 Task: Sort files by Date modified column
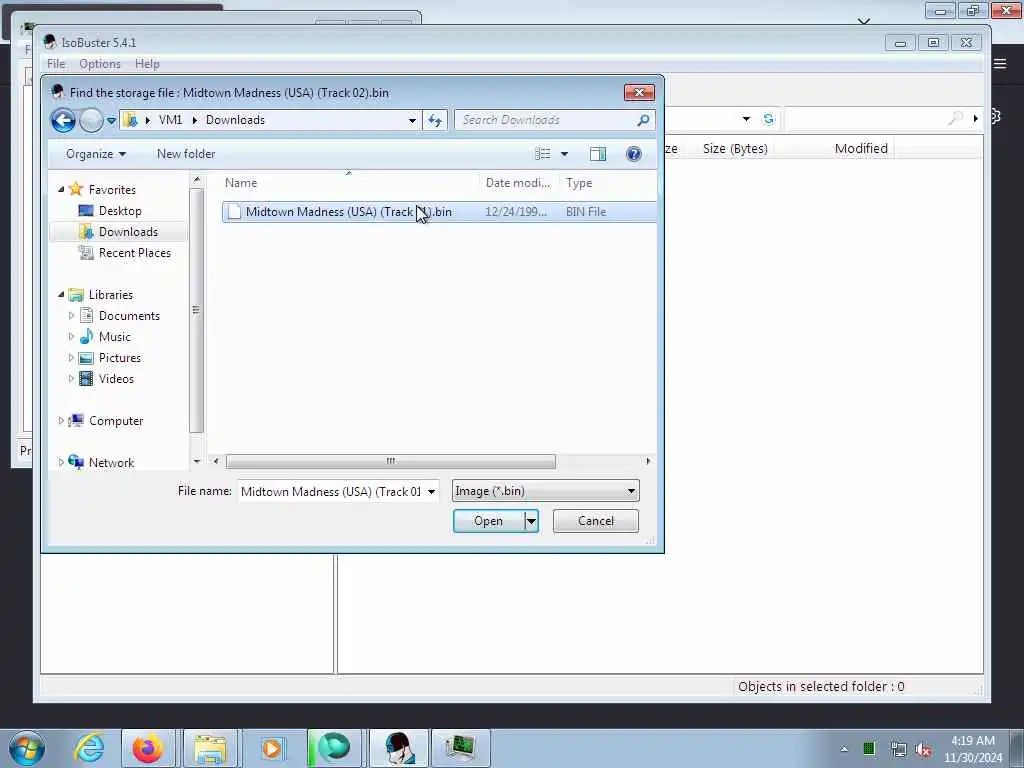tap(519, 183)
